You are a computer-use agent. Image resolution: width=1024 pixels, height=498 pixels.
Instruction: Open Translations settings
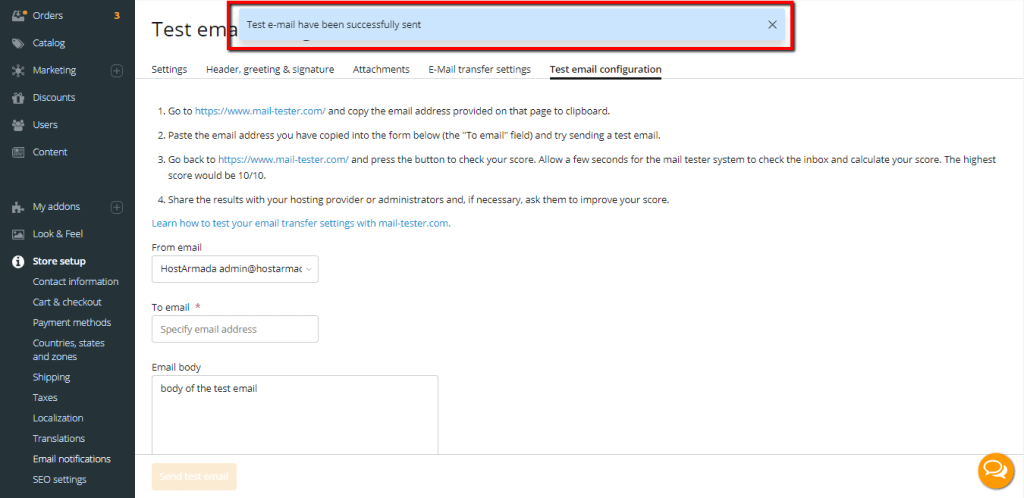point(59,439)
